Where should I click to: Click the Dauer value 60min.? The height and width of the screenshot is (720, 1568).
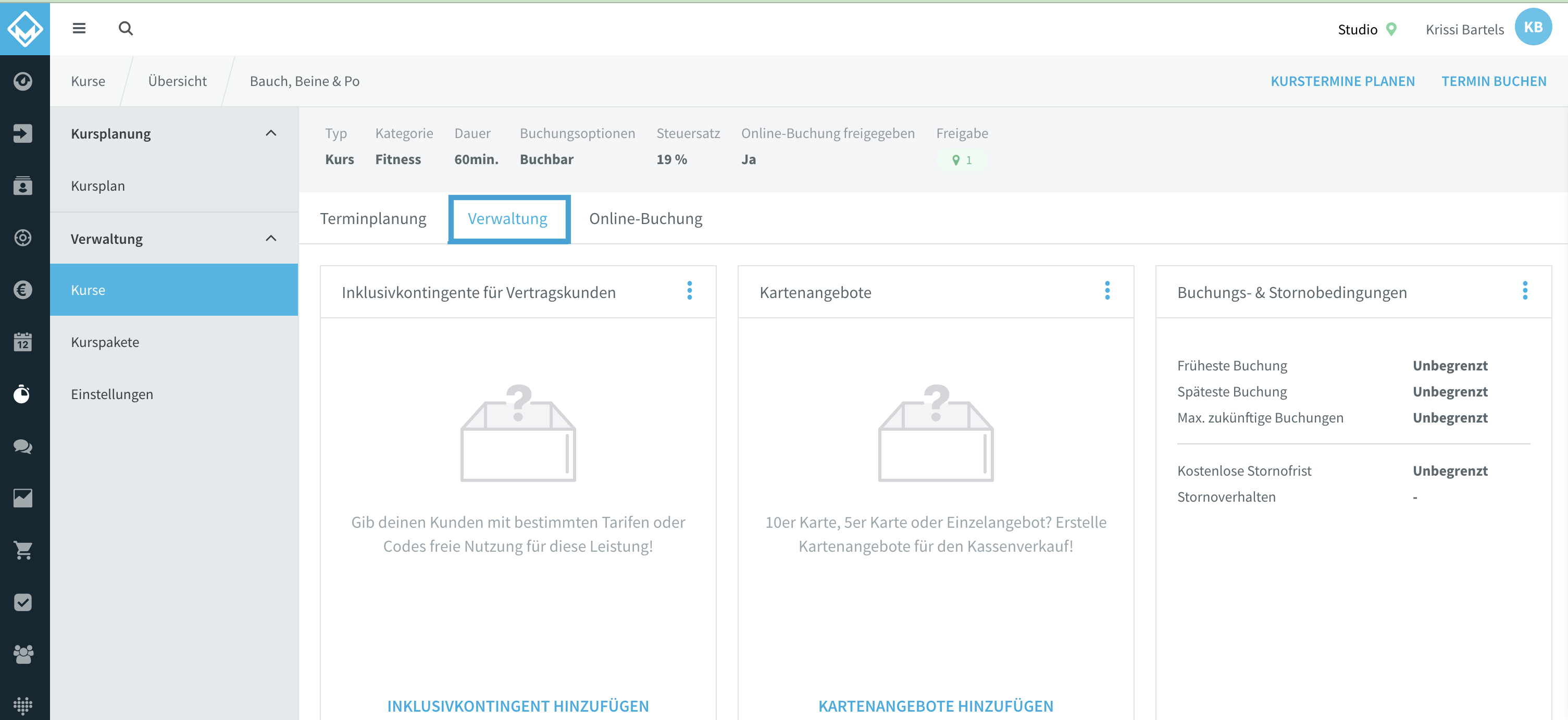(x=476, y=159)
